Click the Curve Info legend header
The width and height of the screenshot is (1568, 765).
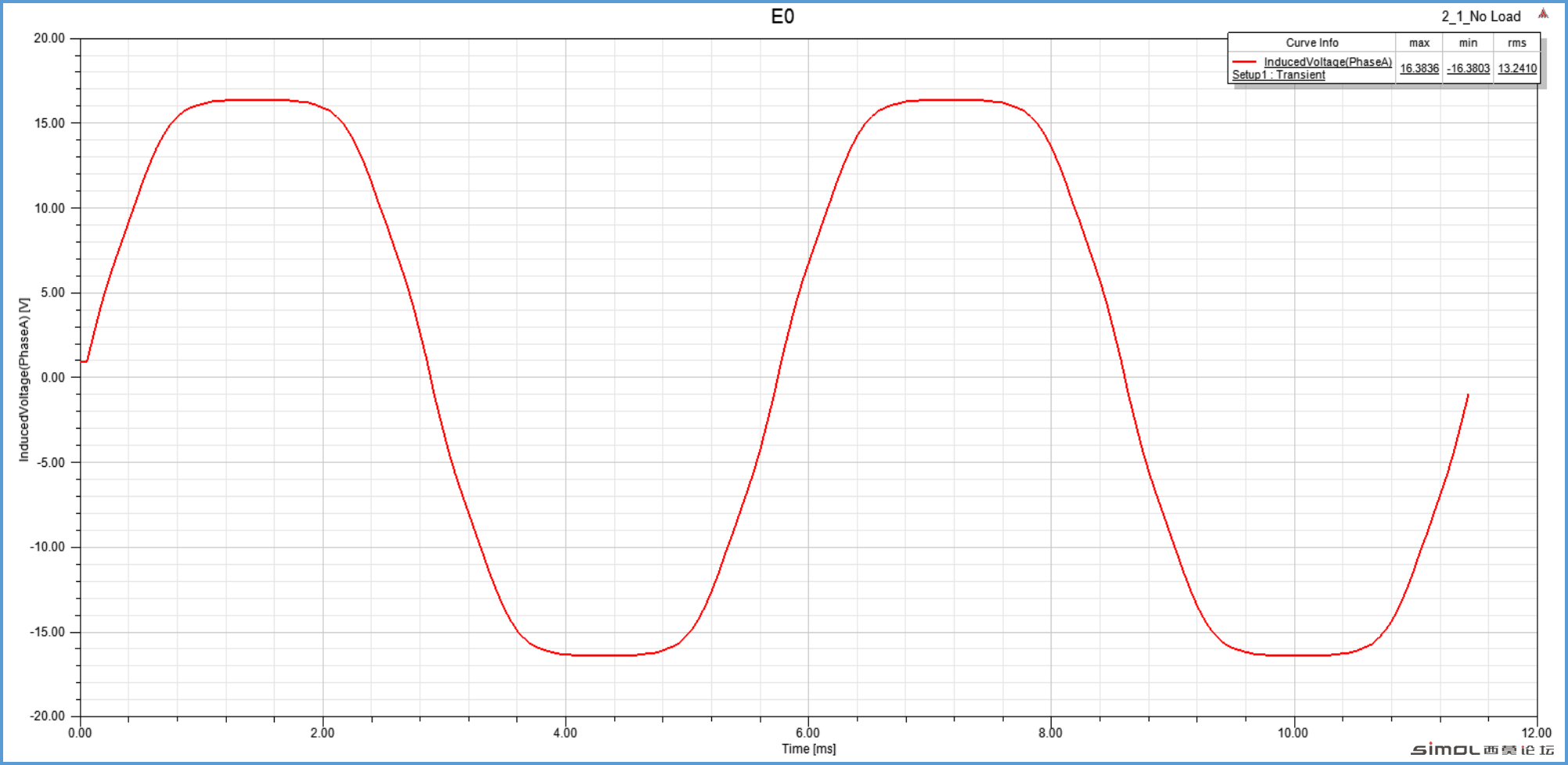[x=1312, y=43]
